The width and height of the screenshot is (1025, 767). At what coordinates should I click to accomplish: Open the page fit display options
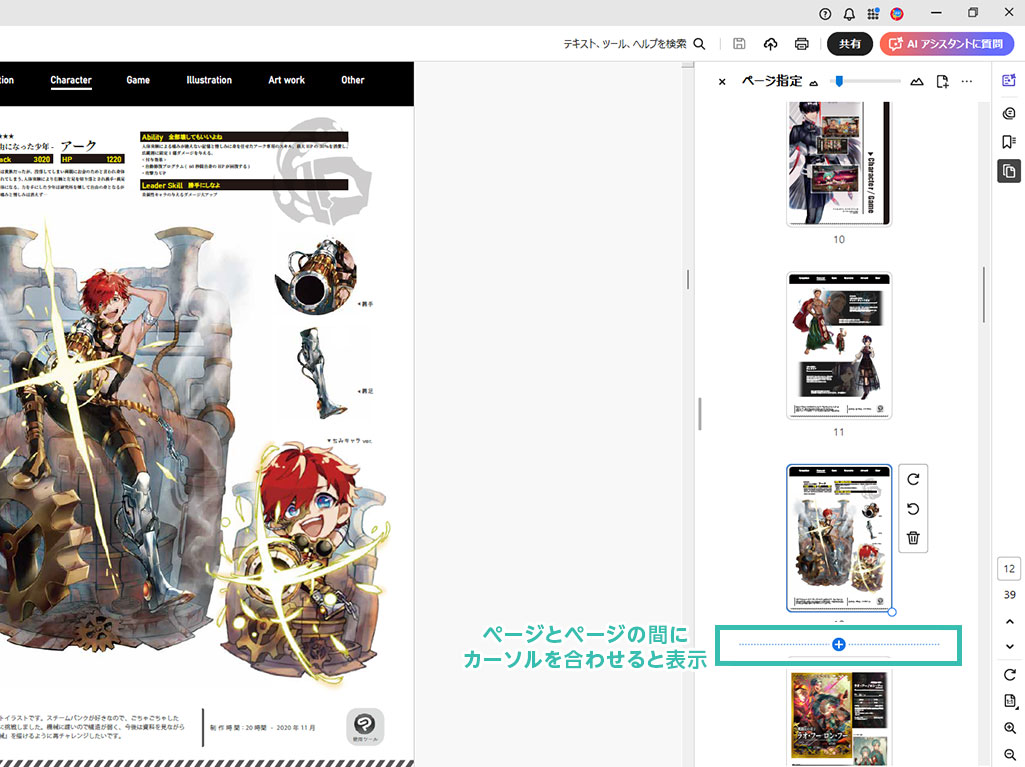point(1009,701)
